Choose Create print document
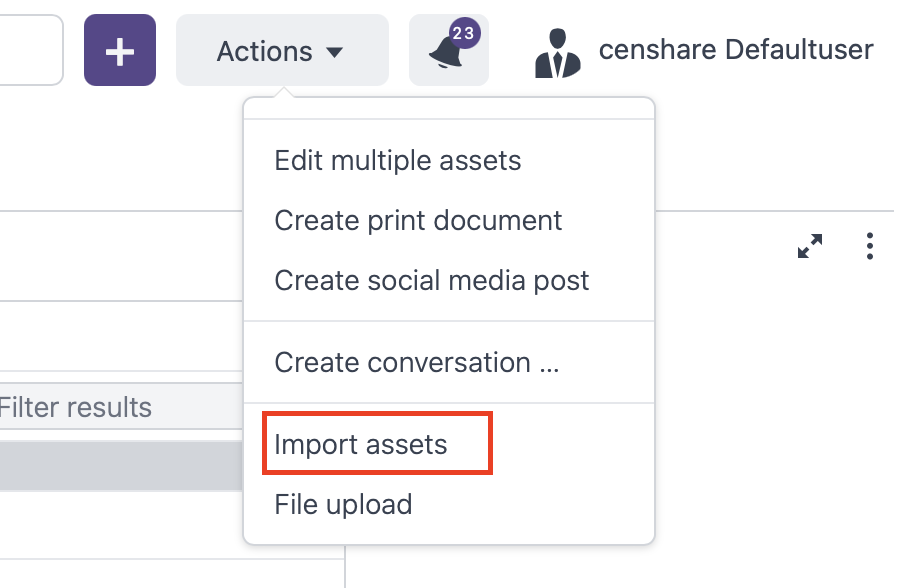The width and height of the screenshot is (924, 588). click(x=418, y=220)
